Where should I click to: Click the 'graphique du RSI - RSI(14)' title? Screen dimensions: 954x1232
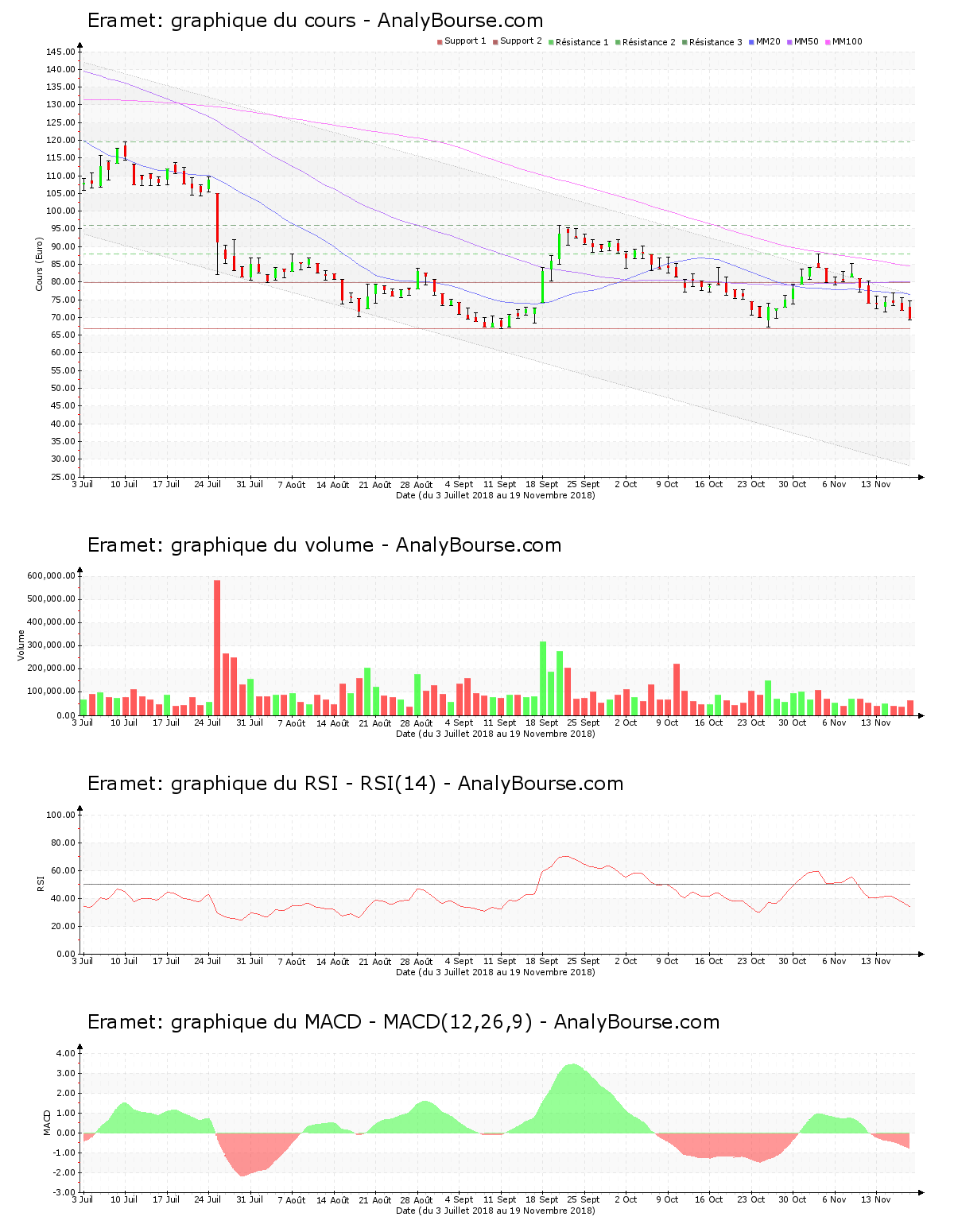[355, 784]
